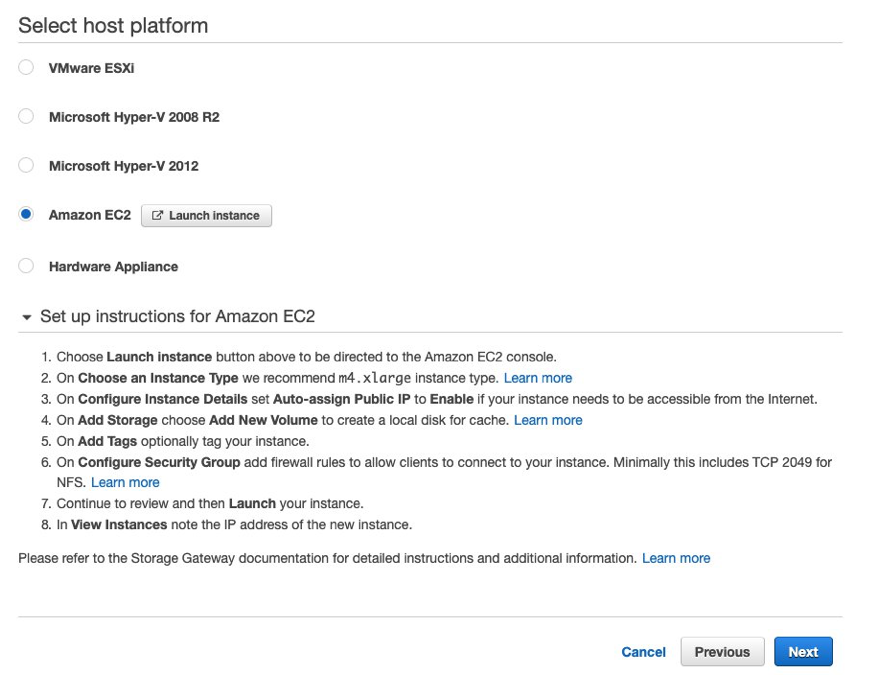877x697 pixels.
Task: Click the Amazon EC2 label text
Action: [89, 216]
